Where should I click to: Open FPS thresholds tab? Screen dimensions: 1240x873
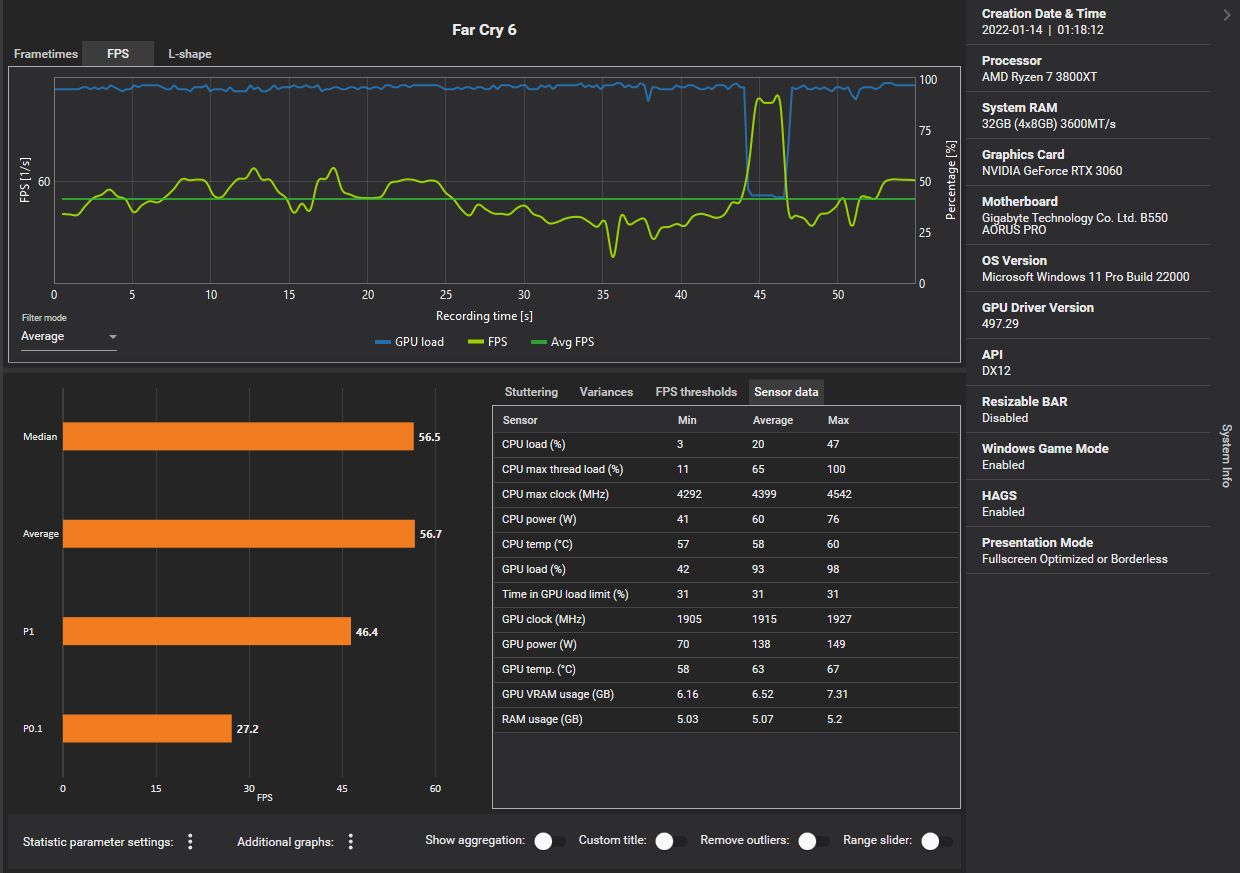(696, 392)
